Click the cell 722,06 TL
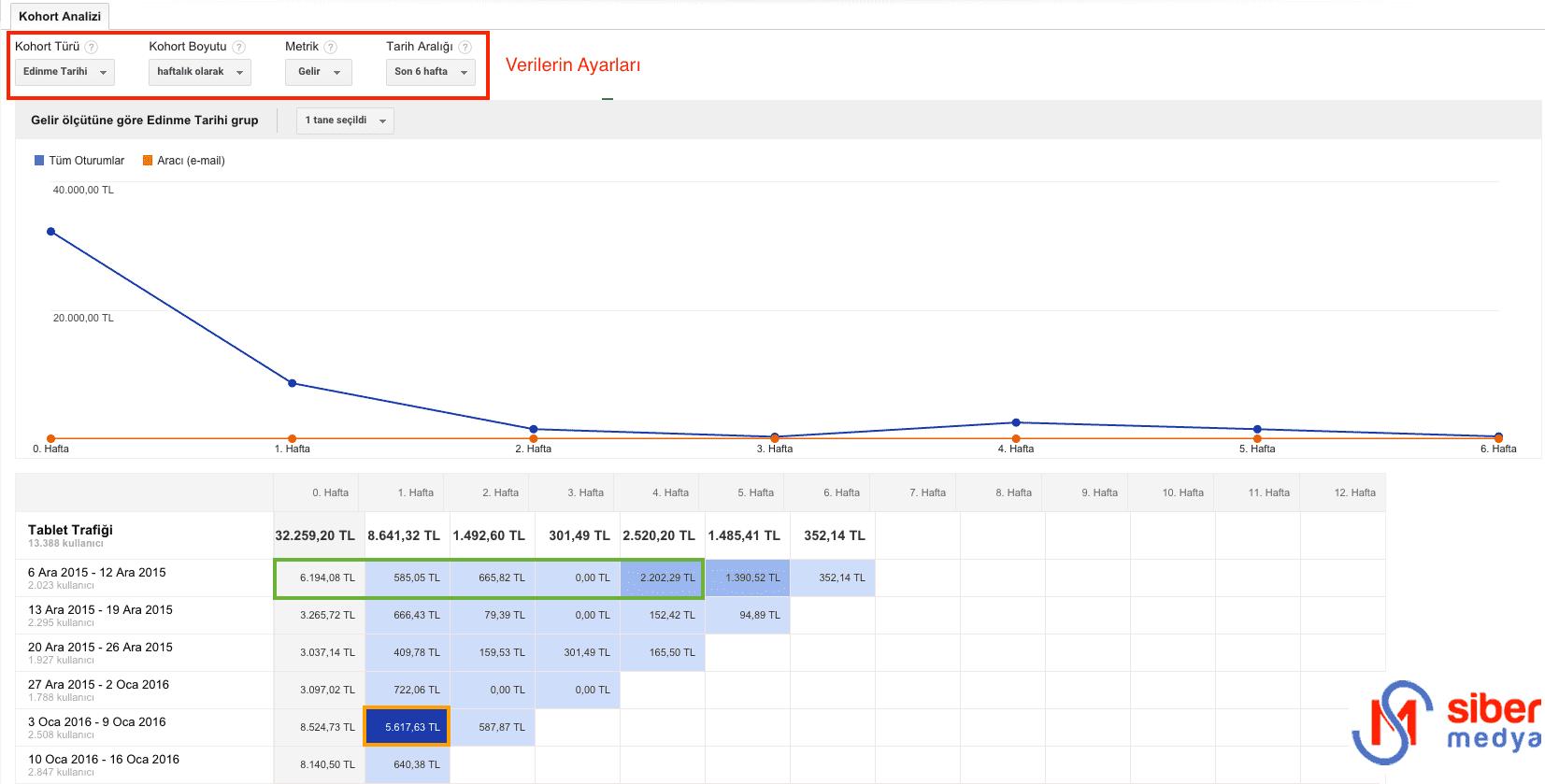The width and height of the screenshot is (1545, 784). click(408, 690)
